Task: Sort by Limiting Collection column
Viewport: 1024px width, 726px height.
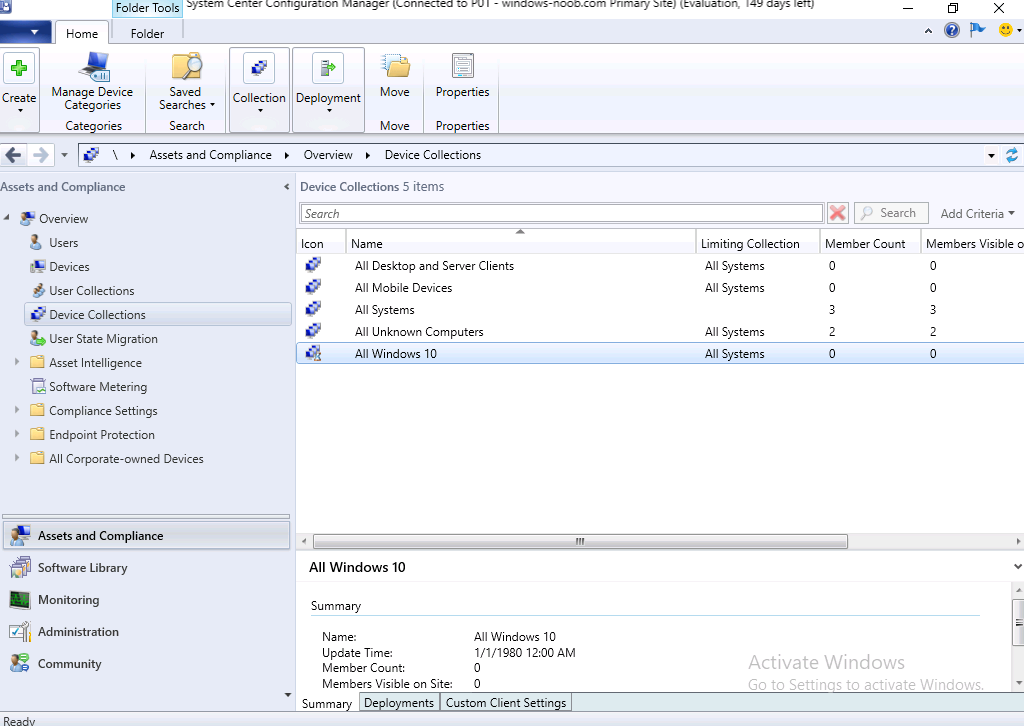Action: pos(758,243)
